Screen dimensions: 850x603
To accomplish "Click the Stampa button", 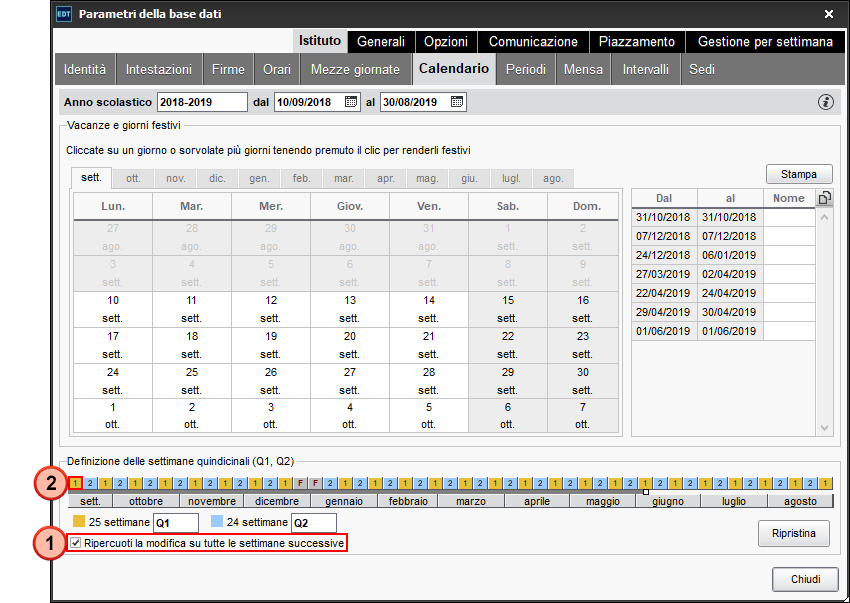I will pyautogui.click(x=799, y=174).
